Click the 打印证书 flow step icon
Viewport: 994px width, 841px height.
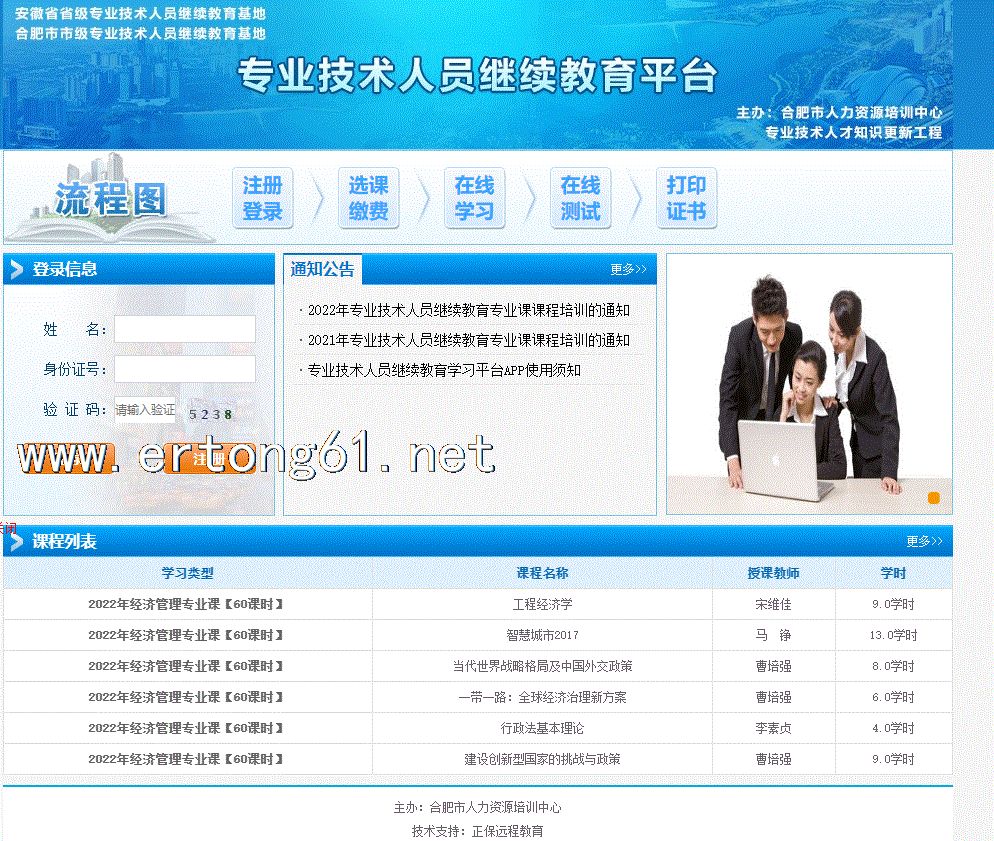[x=686, y=198]
